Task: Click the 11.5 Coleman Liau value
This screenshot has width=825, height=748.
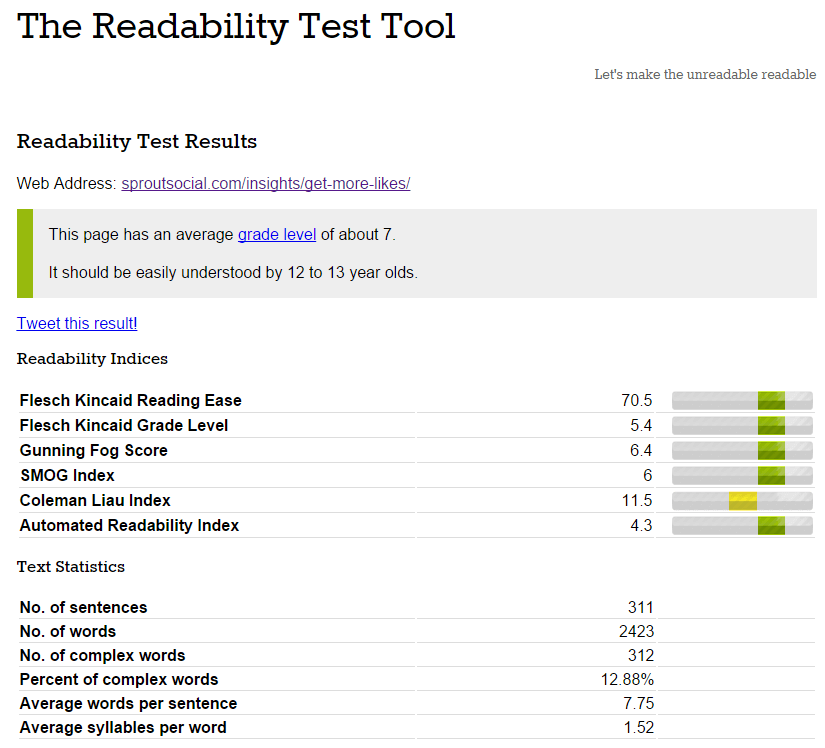Action: tap(637, 500)
